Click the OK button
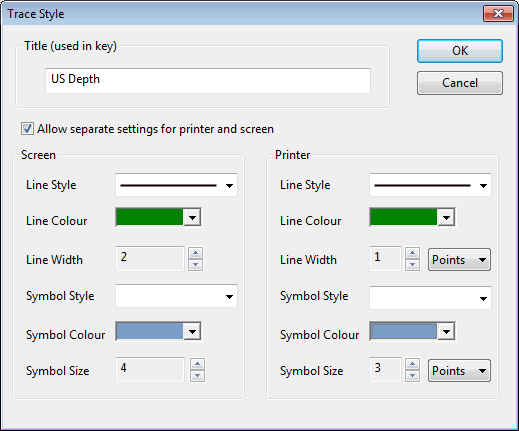The image size is (519, 431). pos(460,51)
